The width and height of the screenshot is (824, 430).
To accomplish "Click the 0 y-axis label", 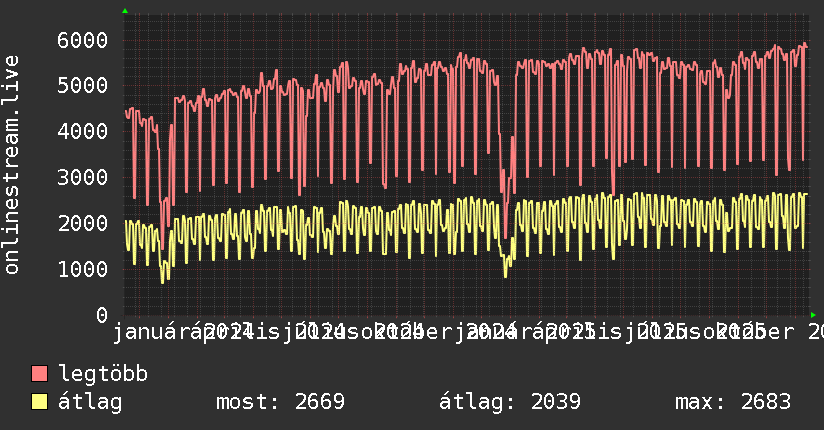I will click(102, 315).
